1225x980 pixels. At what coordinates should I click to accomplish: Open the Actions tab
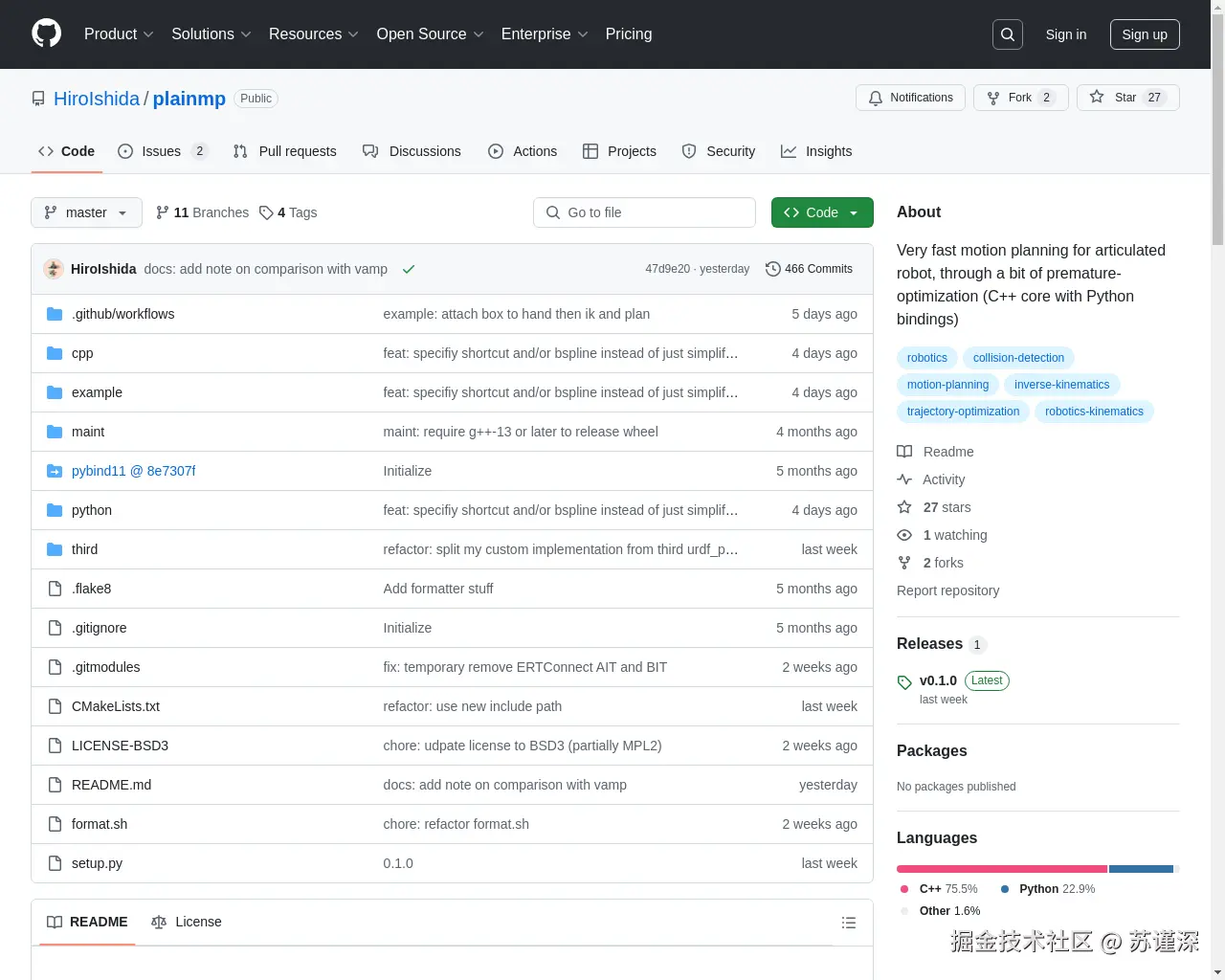click(x=523, y=151)
